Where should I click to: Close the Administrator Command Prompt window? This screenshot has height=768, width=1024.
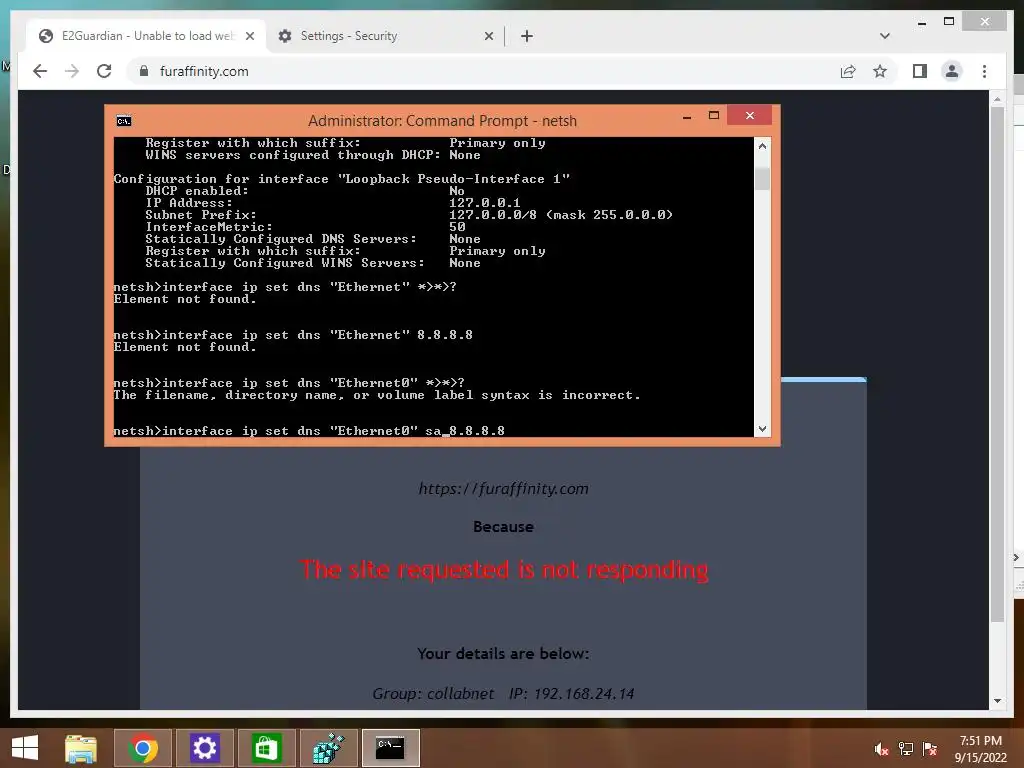point(749,116)
